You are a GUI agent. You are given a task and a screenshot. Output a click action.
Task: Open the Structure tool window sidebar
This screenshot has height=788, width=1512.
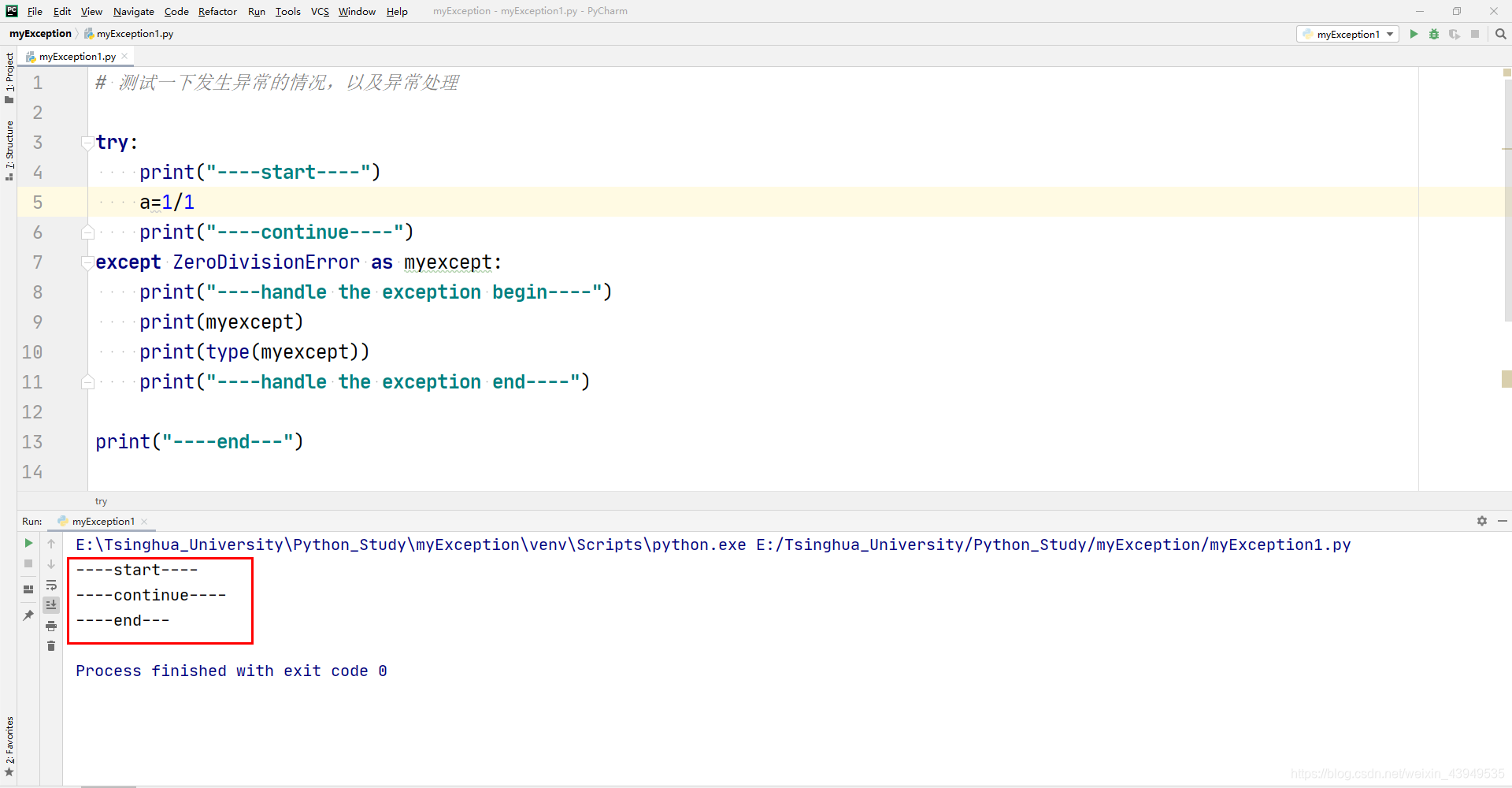coord(9,150)
